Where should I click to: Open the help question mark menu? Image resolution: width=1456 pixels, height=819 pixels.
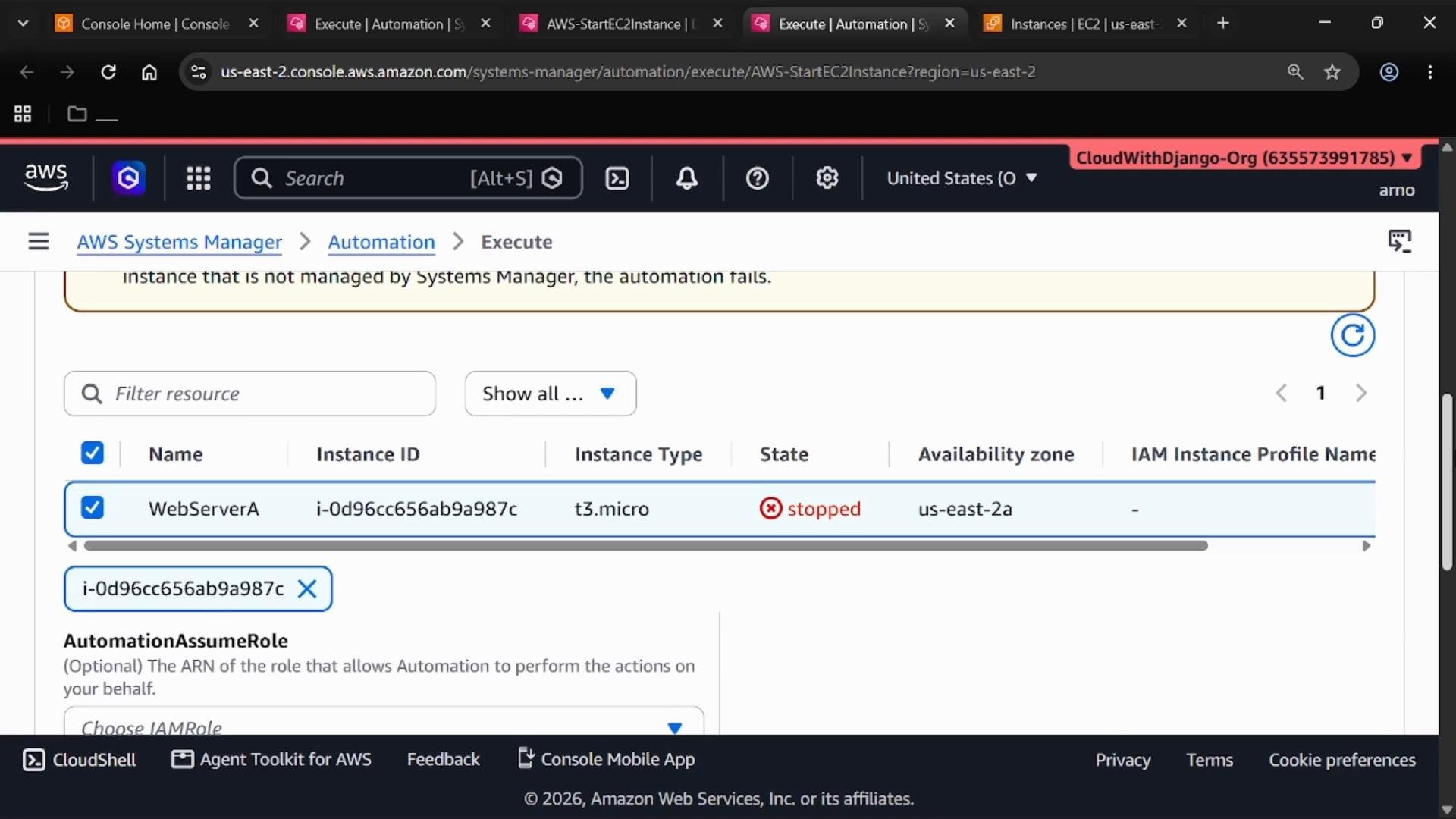(758, 178)
